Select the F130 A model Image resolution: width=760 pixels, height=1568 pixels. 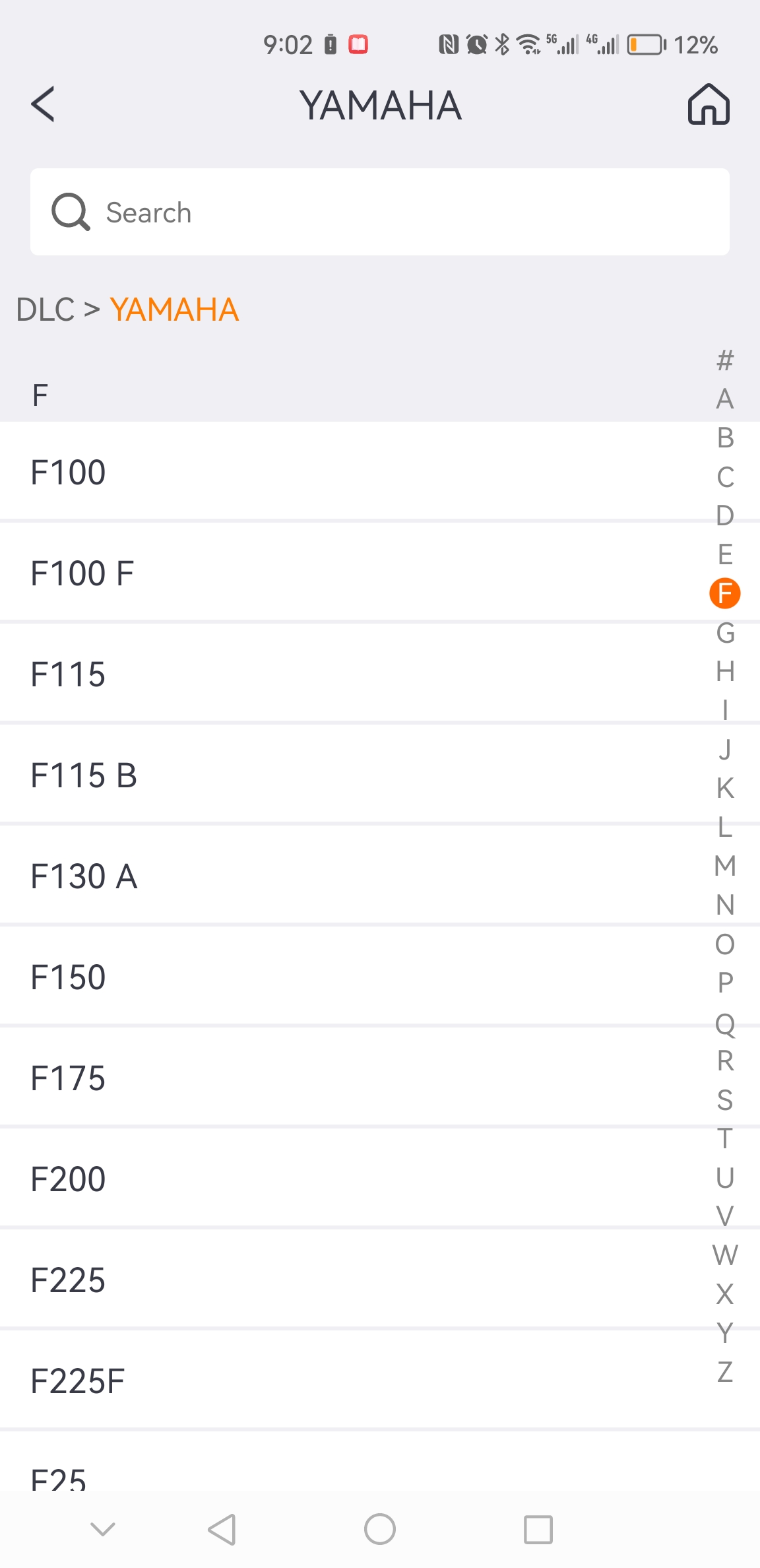point(380,876)
